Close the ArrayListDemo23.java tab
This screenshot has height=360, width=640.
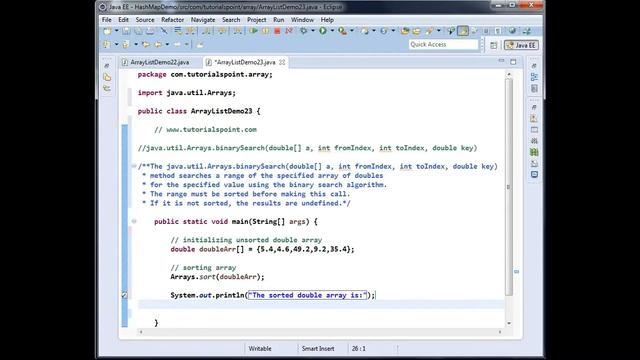(282, 62)
